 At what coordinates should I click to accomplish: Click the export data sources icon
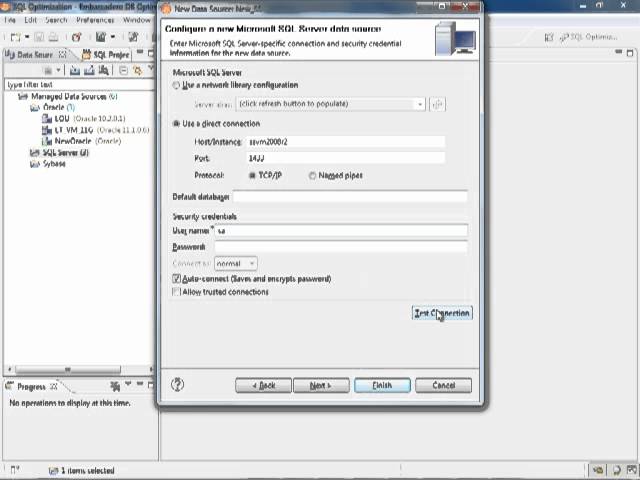tap(89, 70)
